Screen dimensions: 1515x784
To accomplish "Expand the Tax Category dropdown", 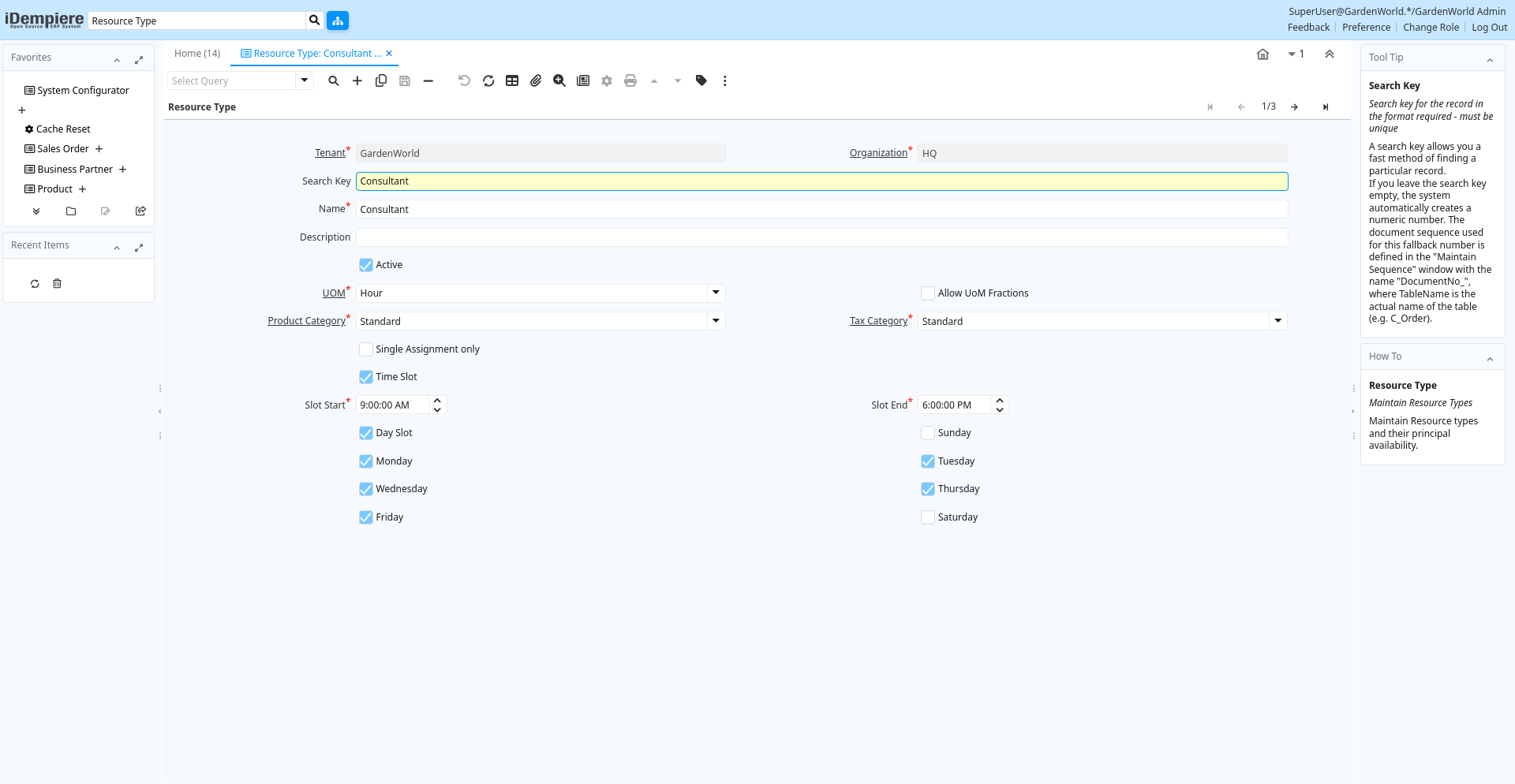I will point(1277,321).
